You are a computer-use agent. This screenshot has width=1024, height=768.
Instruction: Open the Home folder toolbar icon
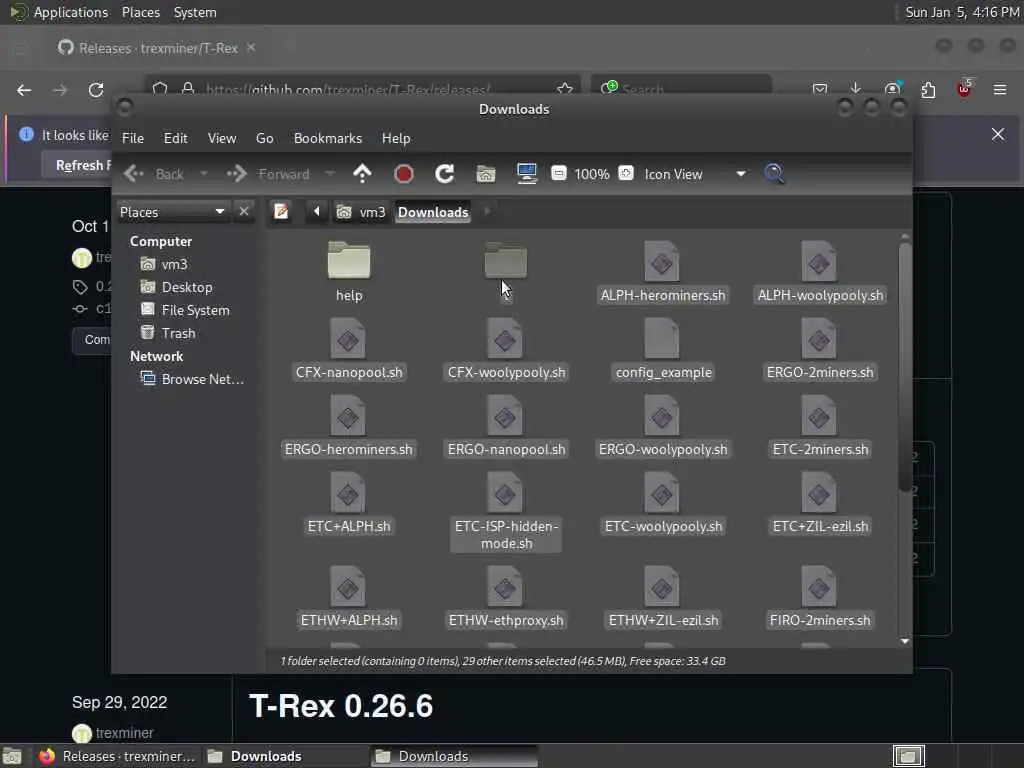(x=486, y=174)
